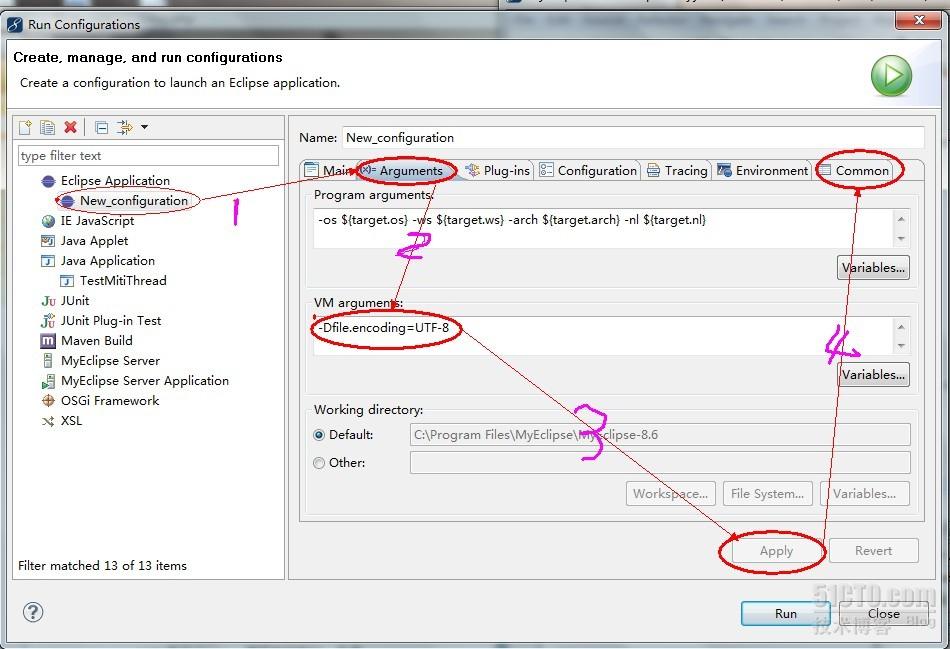Click the OSGi Framework icon
The height and width of the screenshot is (649, 950).
click(x=48, y=401)
